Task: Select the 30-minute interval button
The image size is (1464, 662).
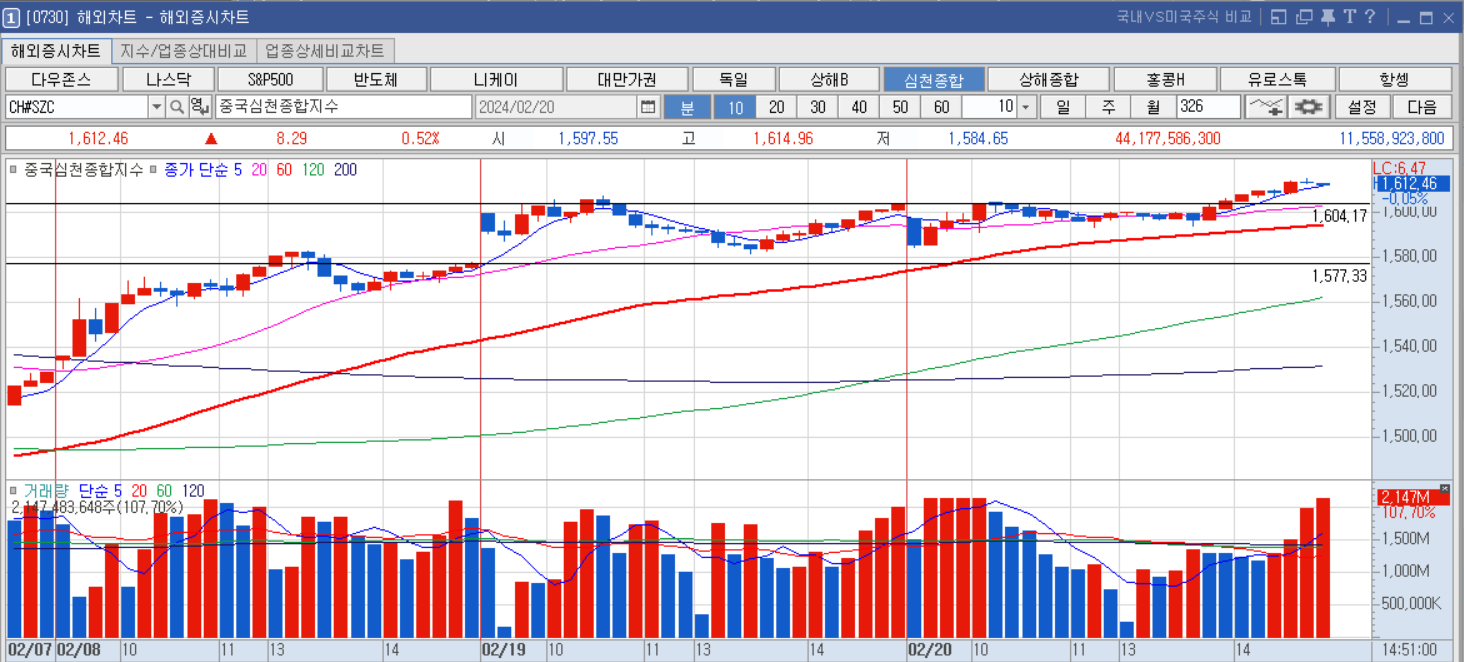Action: point(817,107)
